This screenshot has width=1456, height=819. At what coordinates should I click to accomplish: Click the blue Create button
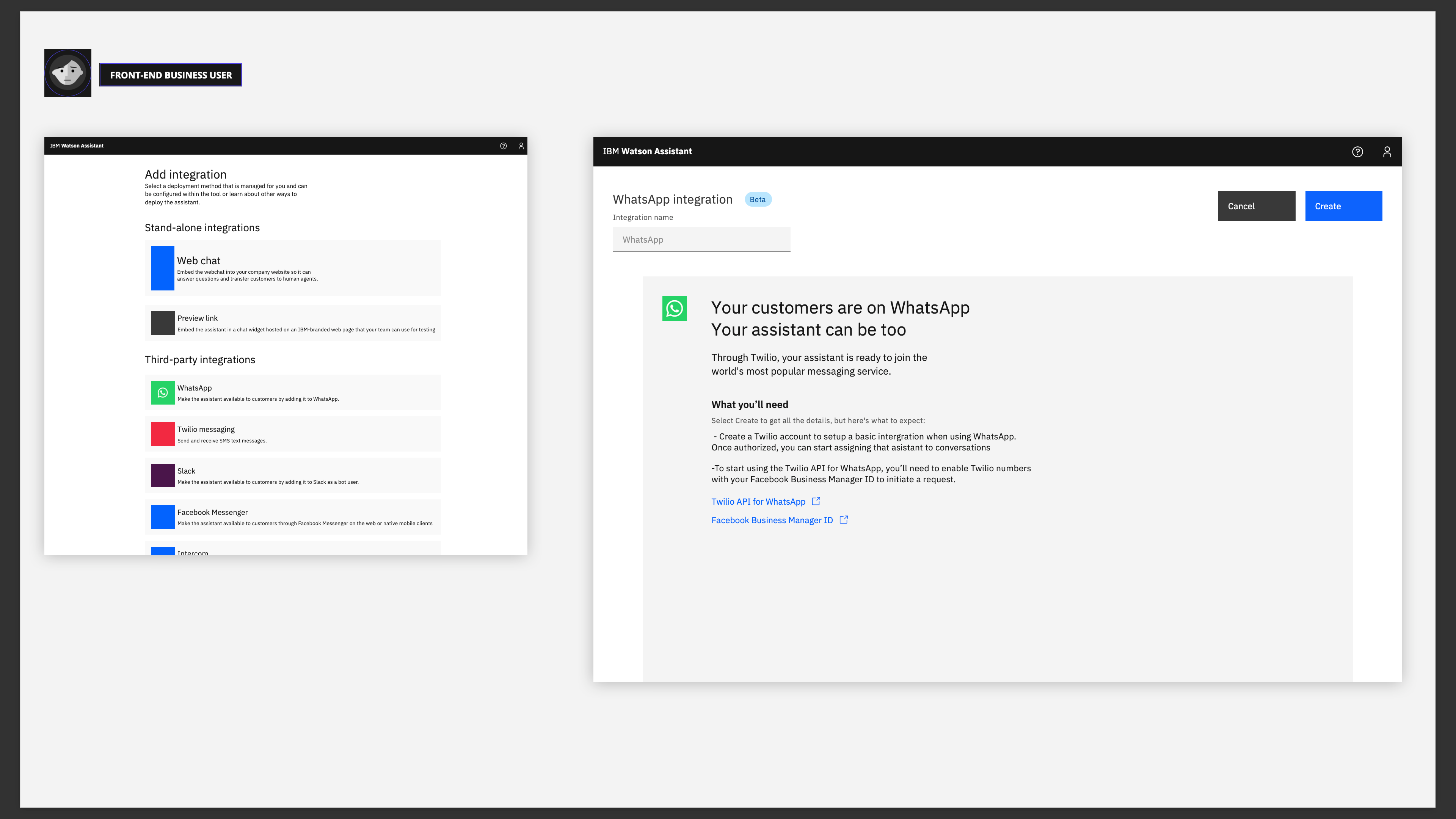(x=1343, y=206)
